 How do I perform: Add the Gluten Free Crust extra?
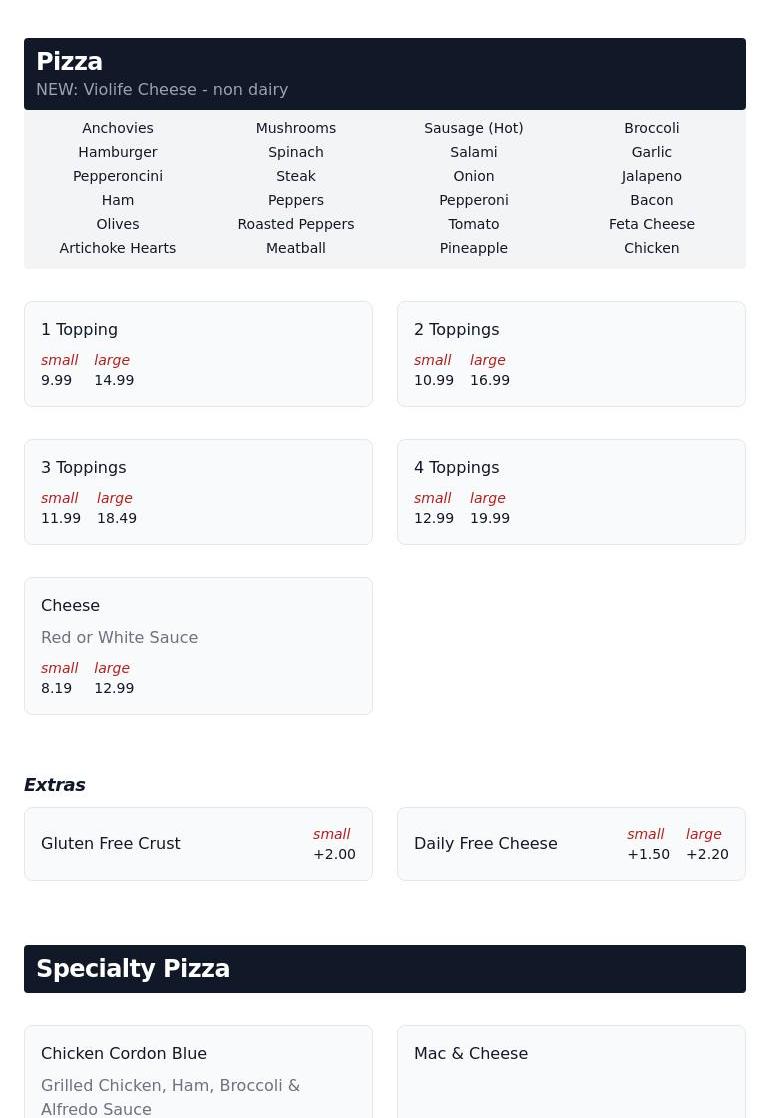coord(198,844)
